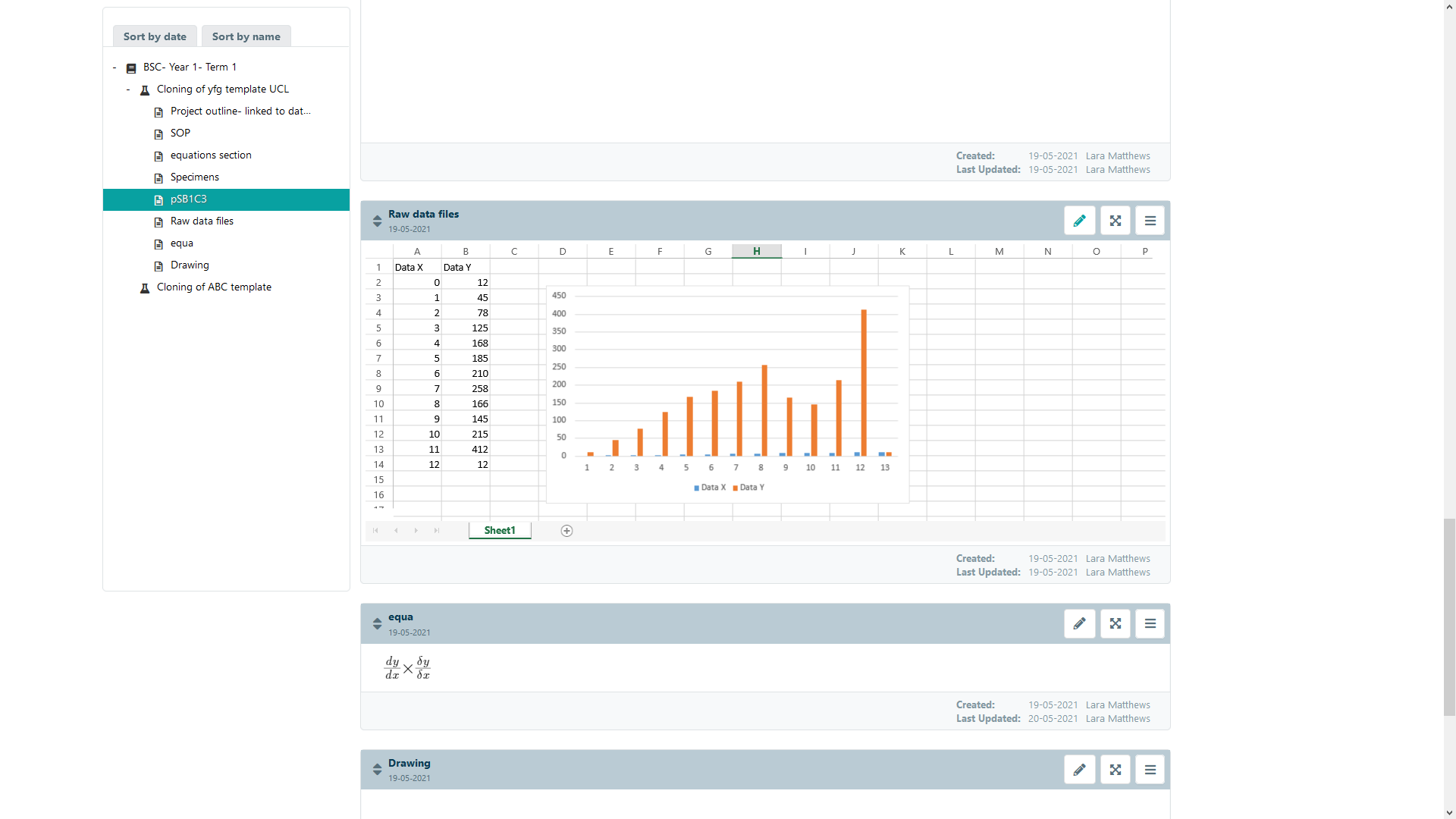1456x819 pixels.
Task: Open the Drawing section options menu
Action: [x=1150, y=770]
